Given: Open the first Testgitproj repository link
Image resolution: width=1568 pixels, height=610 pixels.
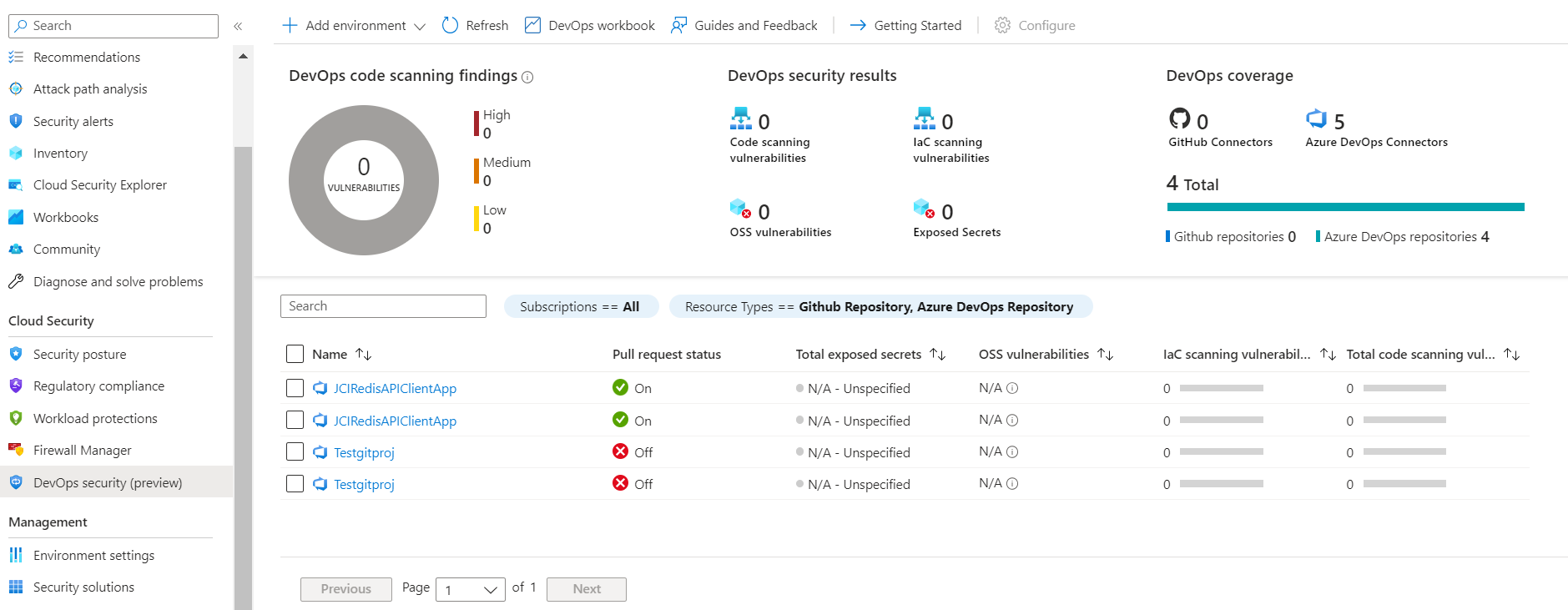Looking at the screenshot, I should [x=364, y=452].
